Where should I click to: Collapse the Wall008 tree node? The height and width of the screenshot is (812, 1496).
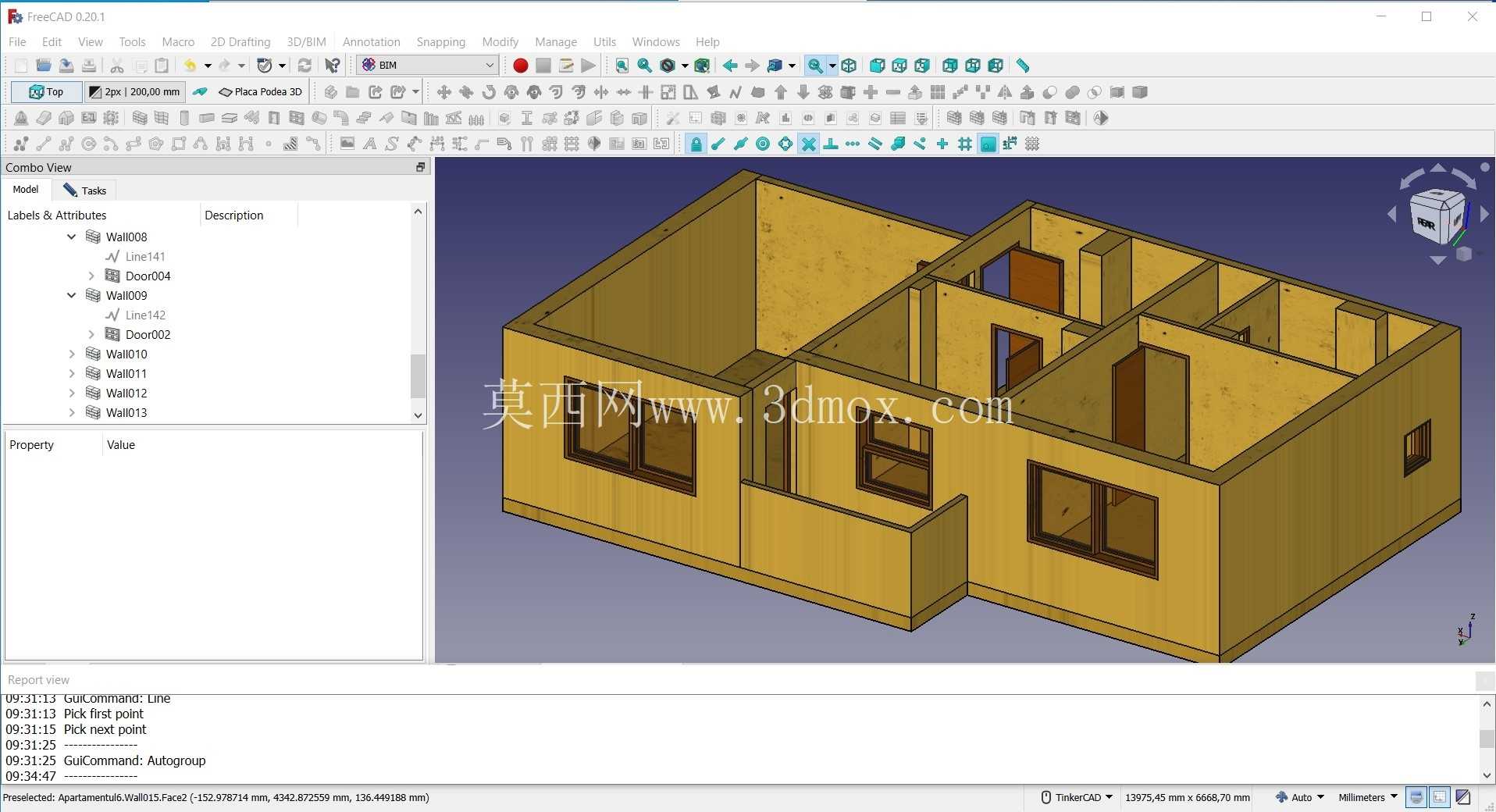point(72,237)
